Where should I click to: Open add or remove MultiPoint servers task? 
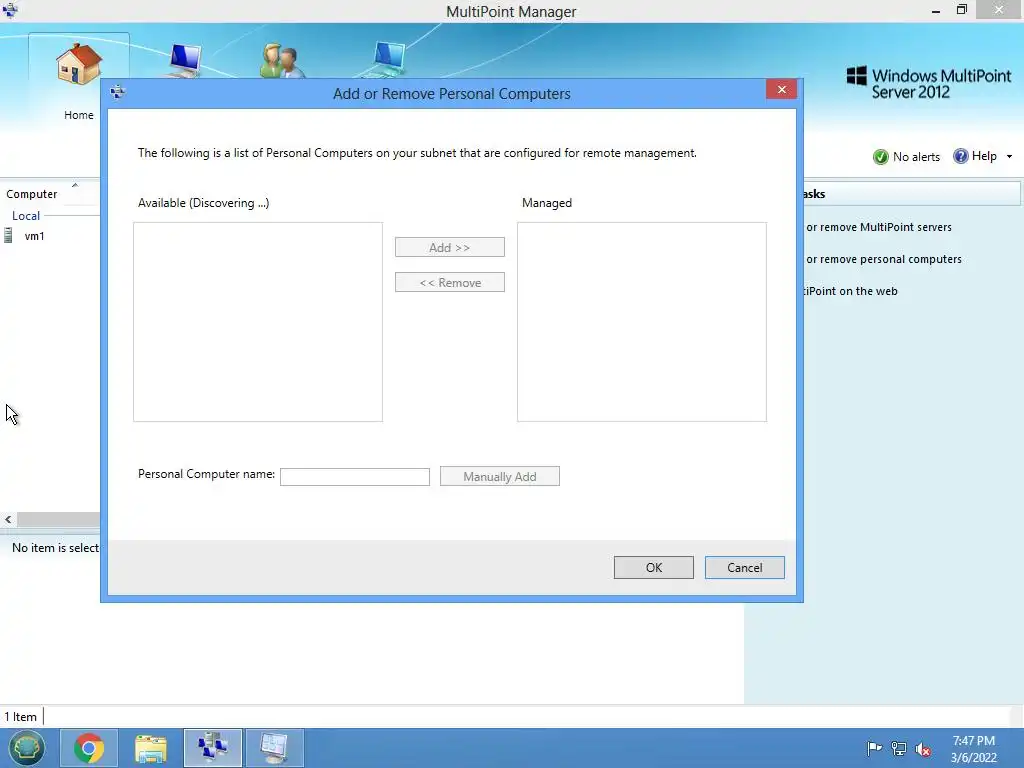point(878,227)
